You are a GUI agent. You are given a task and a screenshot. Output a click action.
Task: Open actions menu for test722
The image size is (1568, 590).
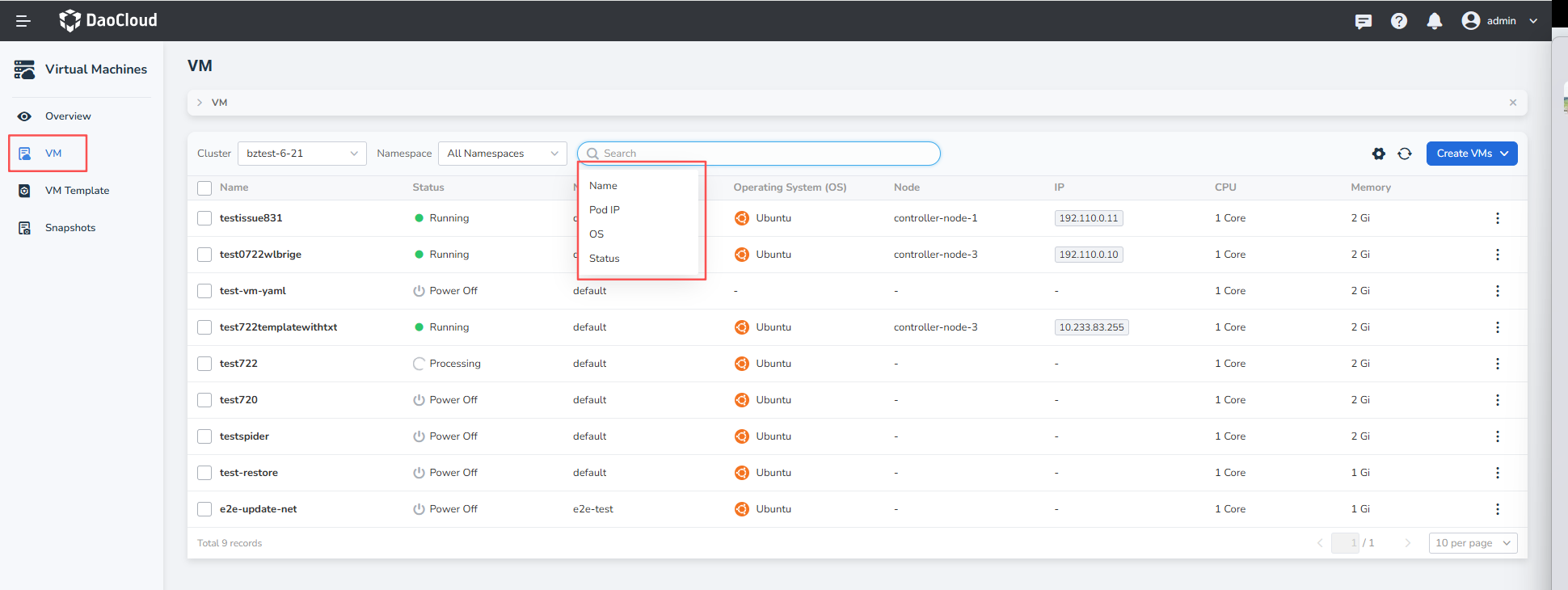(x=1498, y=364)
